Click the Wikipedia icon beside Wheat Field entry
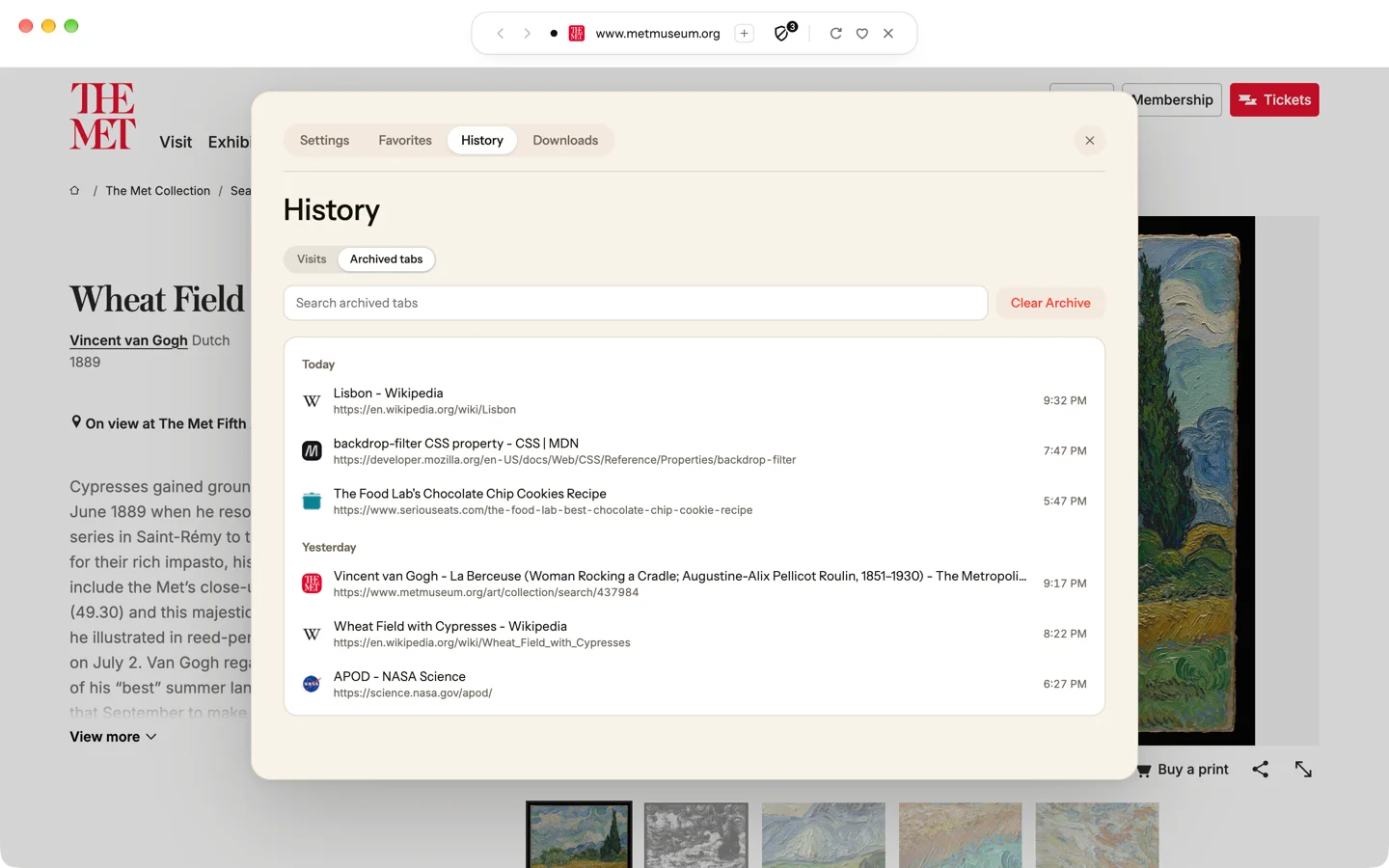 point(312,634)
